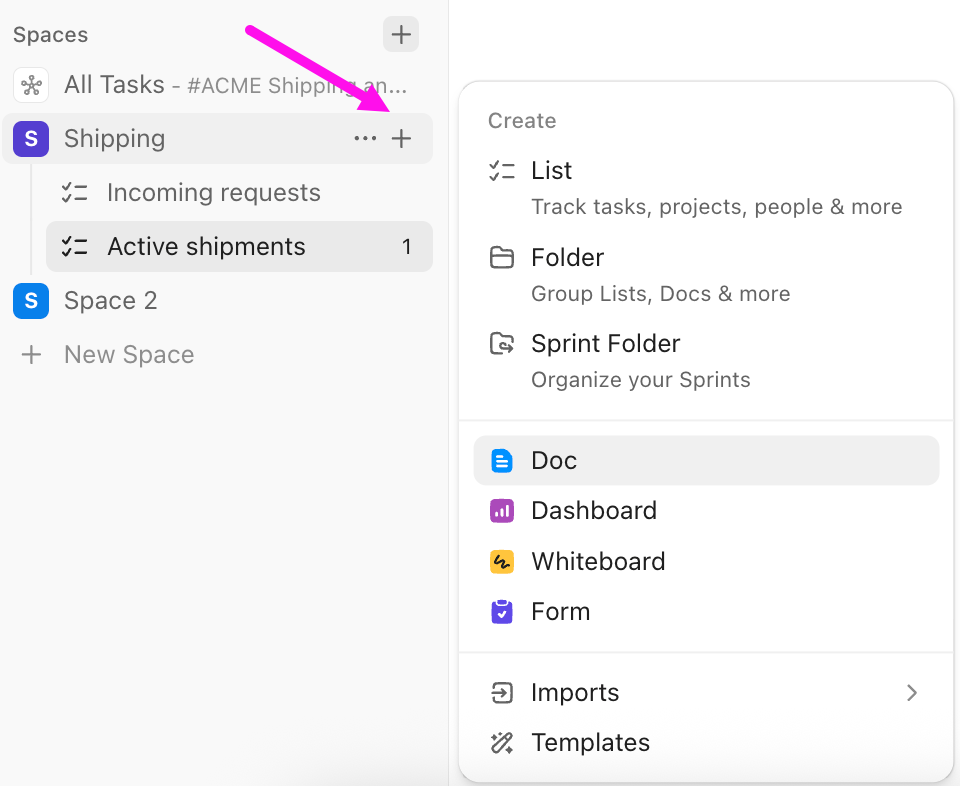
Task: Open the Active shipments list
Action: tap(206, 246)
